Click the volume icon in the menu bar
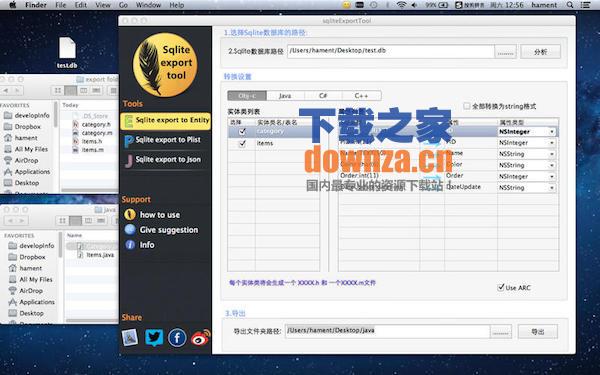600x375 pixels. 414,5
